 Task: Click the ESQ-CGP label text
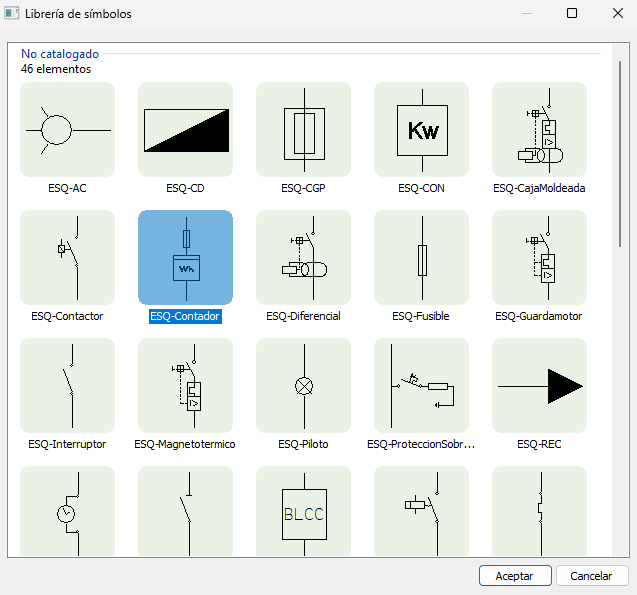tap(303, 188)
